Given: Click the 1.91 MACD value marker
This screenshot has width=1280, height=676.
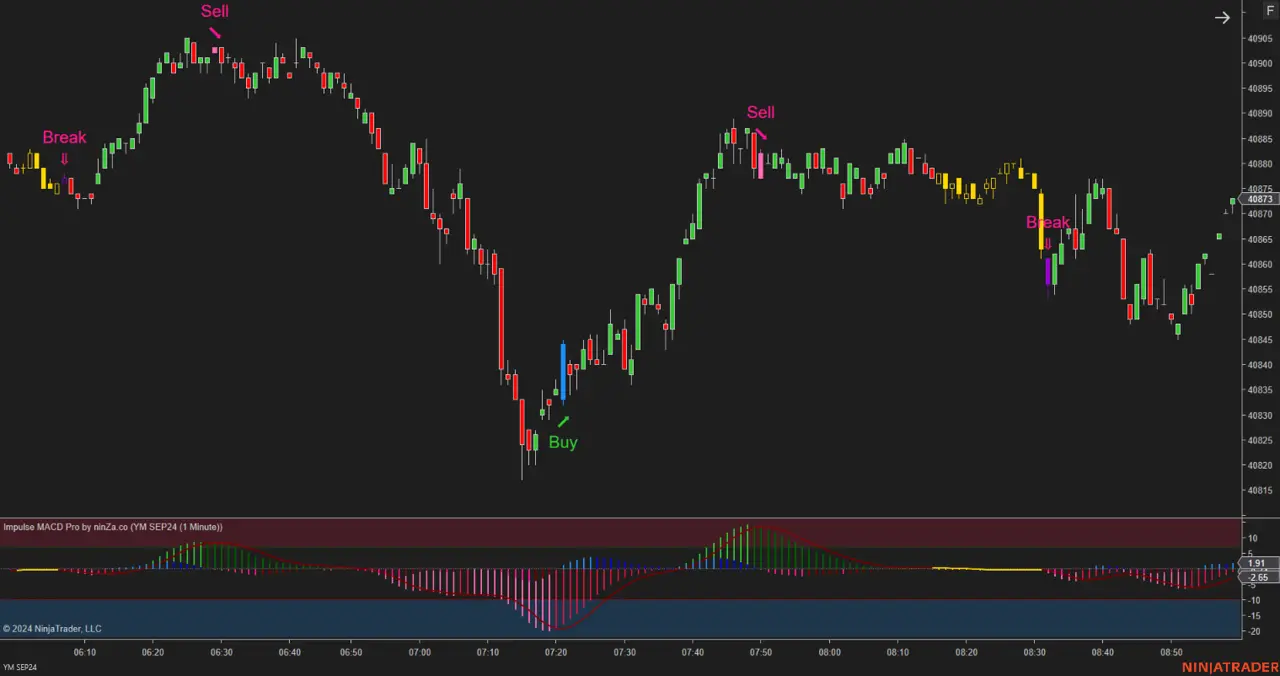Looking at the screenshot, I should coord(1257,563).
